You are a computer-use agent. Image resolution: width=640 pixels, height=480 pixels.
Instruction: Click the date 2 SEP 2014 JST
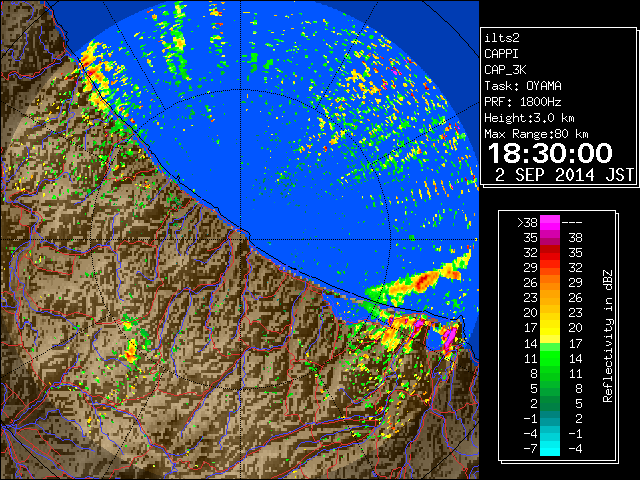(564, 175)
